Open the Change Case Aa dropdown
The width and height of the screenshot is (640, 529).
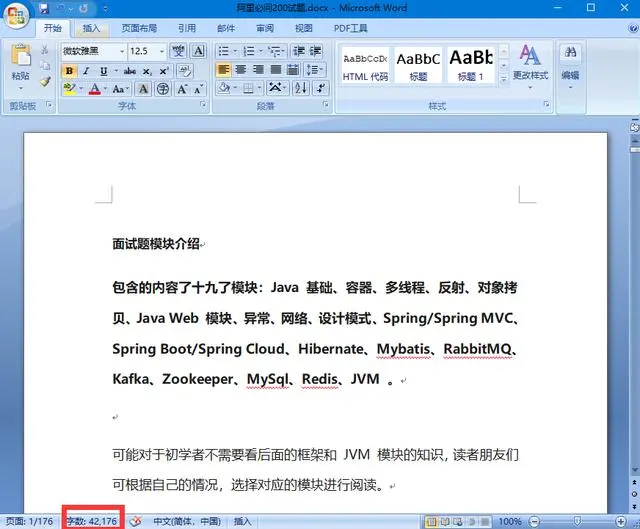click(x=121, y=89)
